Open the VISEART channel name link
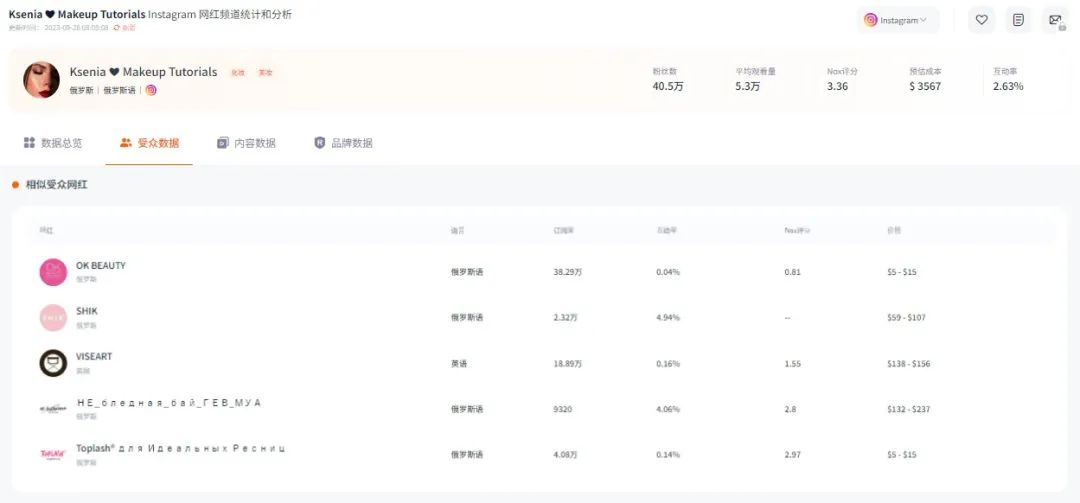 (x=94, y=357)
